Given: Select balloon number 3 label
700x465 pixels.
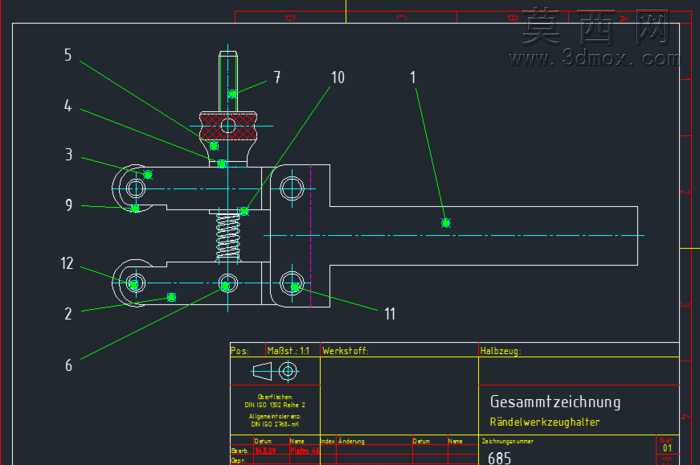Looking at the screenshot, I should tap(68, 154).
